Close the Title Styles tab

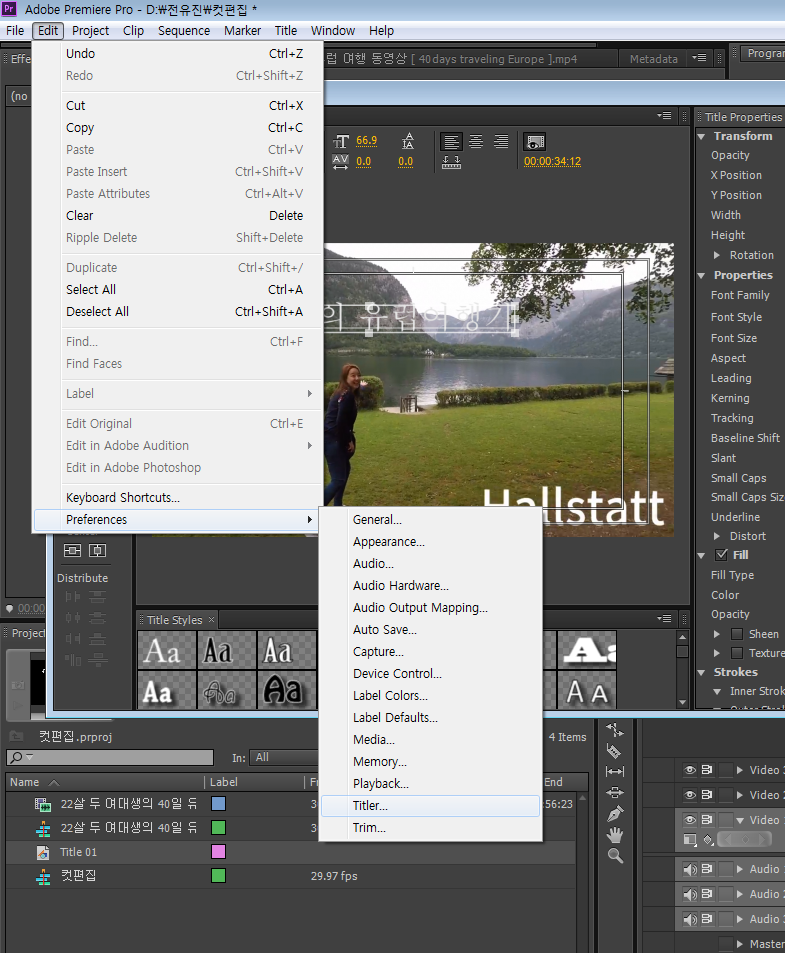pyautogui.click(x=211, y=619)
